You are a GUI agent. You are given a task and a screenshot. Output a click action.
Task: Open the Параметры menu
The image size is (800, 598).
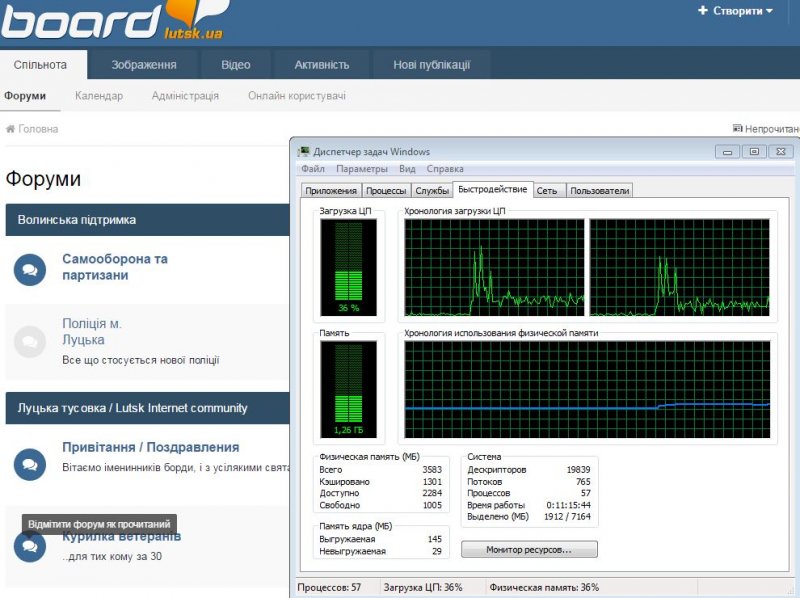point(361,169)
